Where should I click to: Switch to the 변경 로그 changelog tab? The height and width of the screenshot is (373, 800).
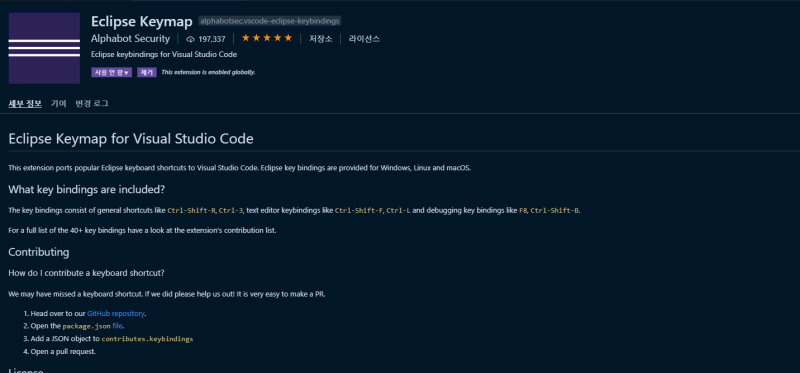(92, 104)
